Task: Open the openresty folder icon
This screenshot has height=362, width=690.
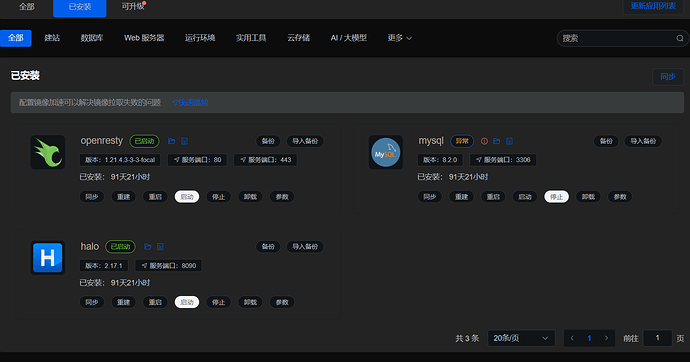Action: point(172,141)
